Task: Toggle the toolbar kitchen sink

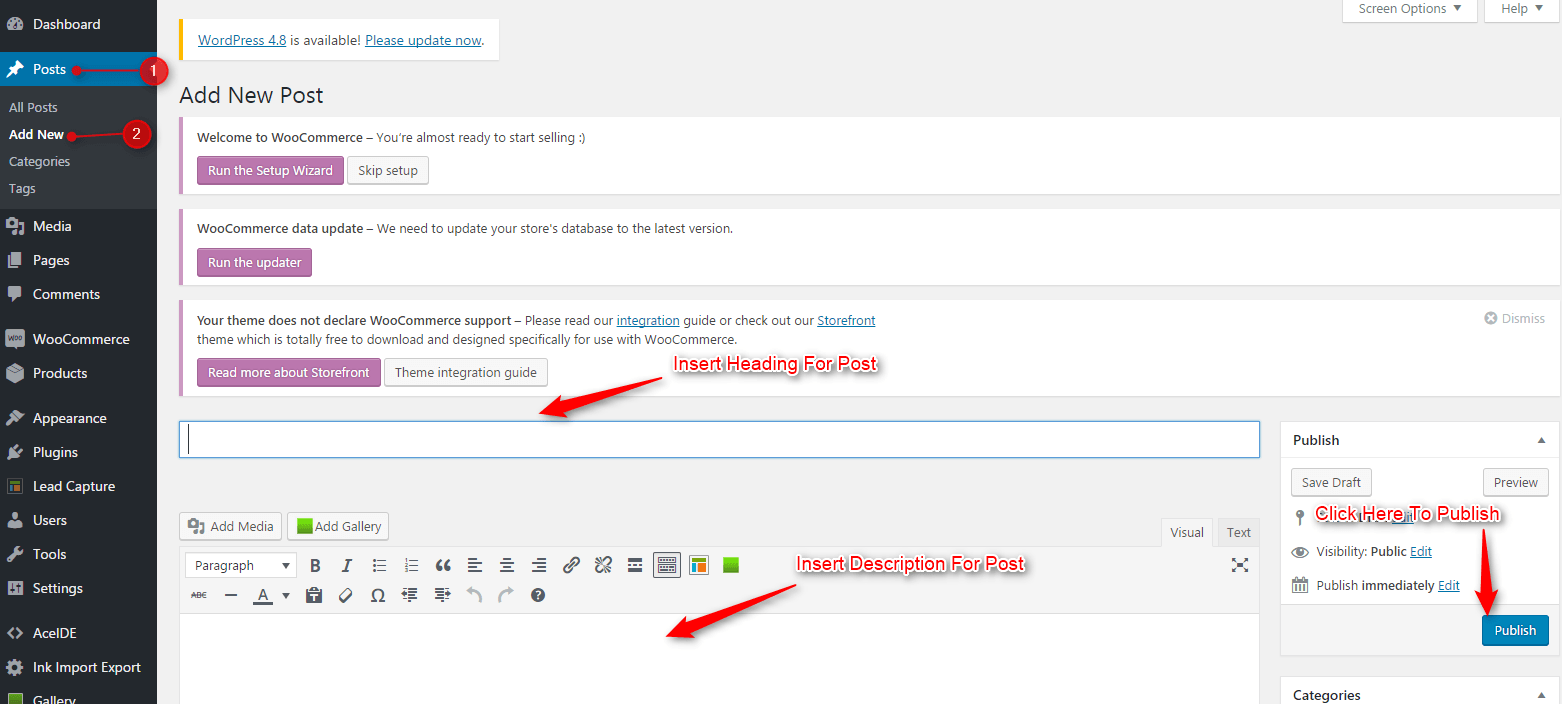Action: point(667,565)
